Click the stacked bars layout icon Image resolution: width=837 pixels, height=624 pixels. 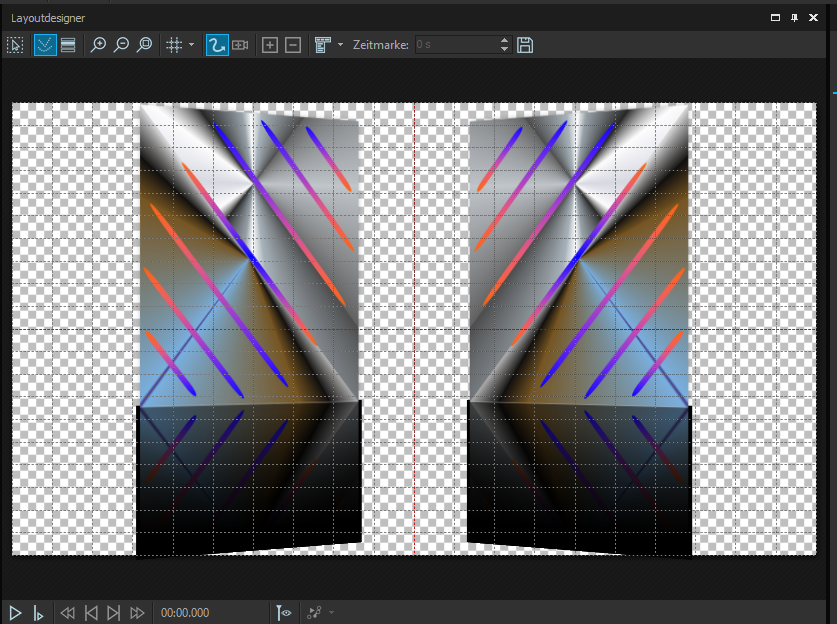[68, 45]
